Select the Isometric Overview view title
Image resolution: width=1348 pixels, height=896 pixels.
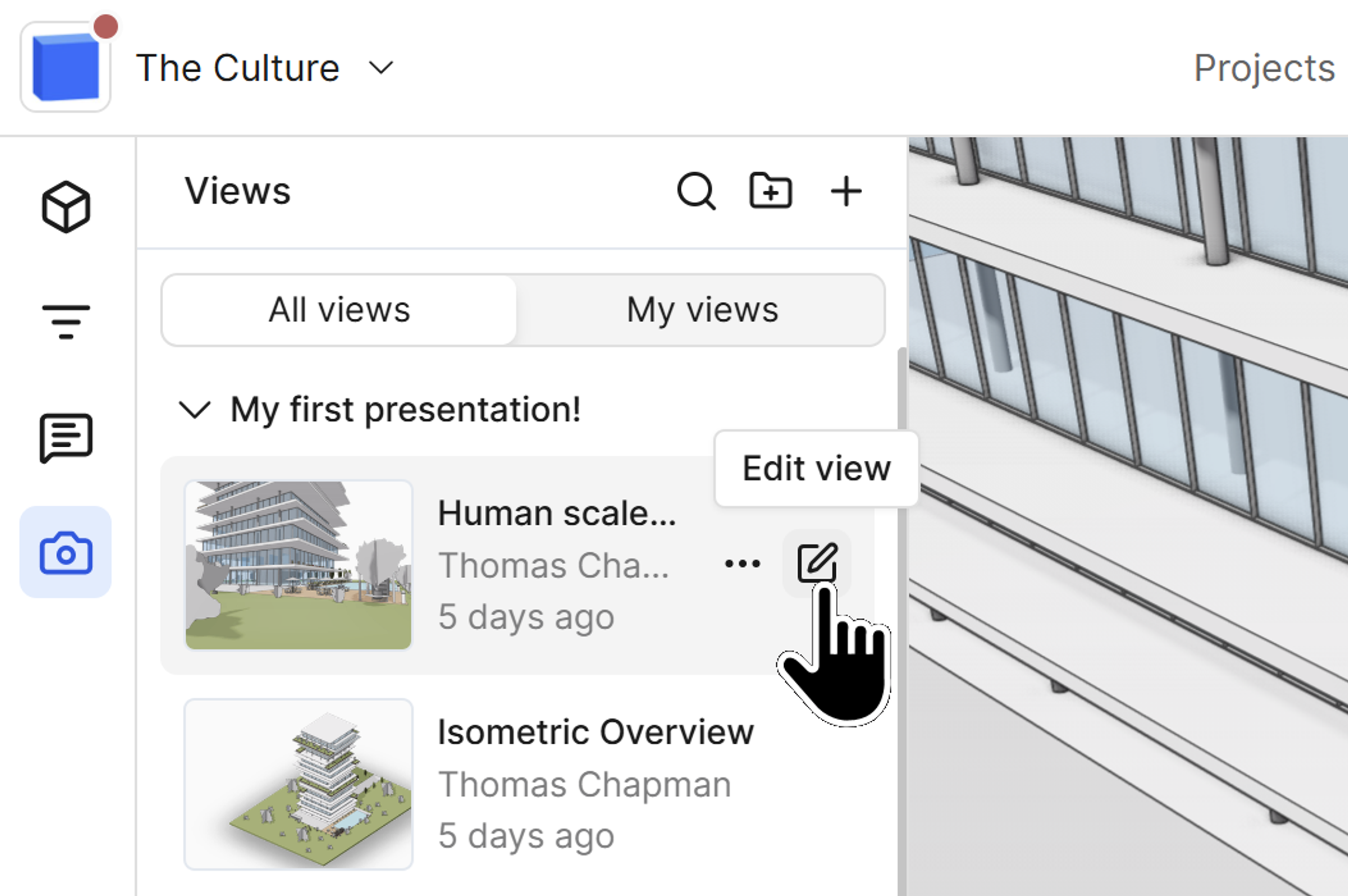(x=596, y=732)
